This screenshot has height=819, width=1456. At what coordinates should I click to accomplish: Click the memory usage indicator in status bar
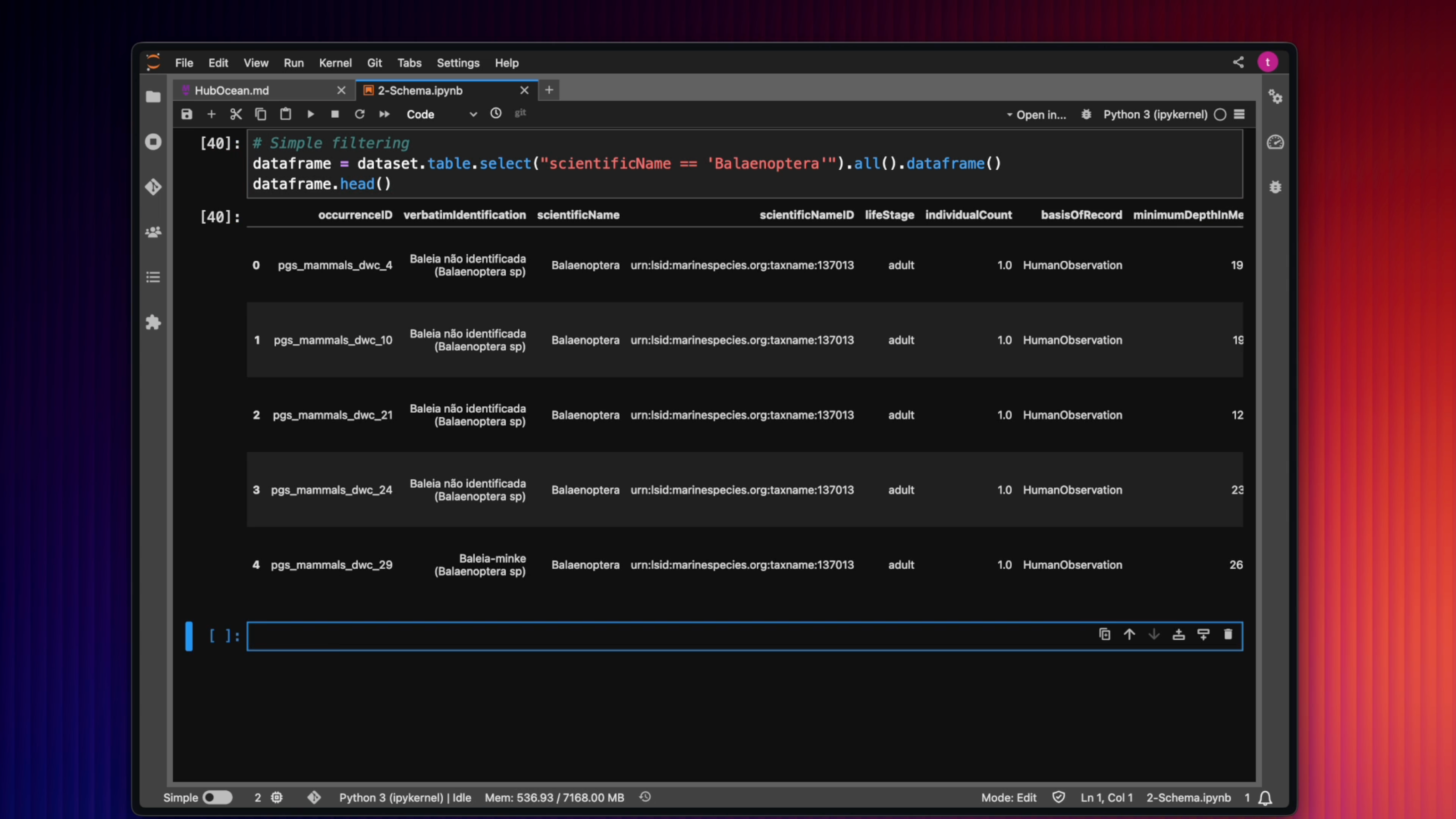[554, 797]
